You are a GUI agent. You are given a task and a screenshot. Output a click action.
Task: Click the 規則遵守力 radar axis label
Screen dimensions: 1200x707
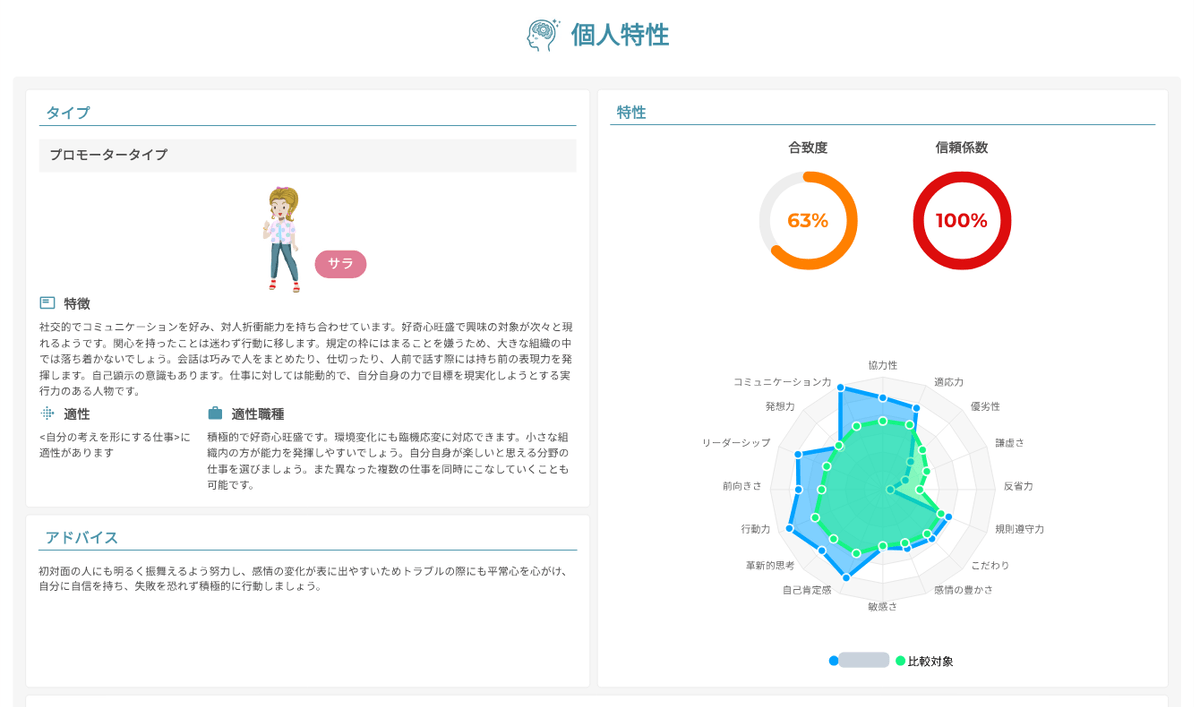coord(1019,529)
